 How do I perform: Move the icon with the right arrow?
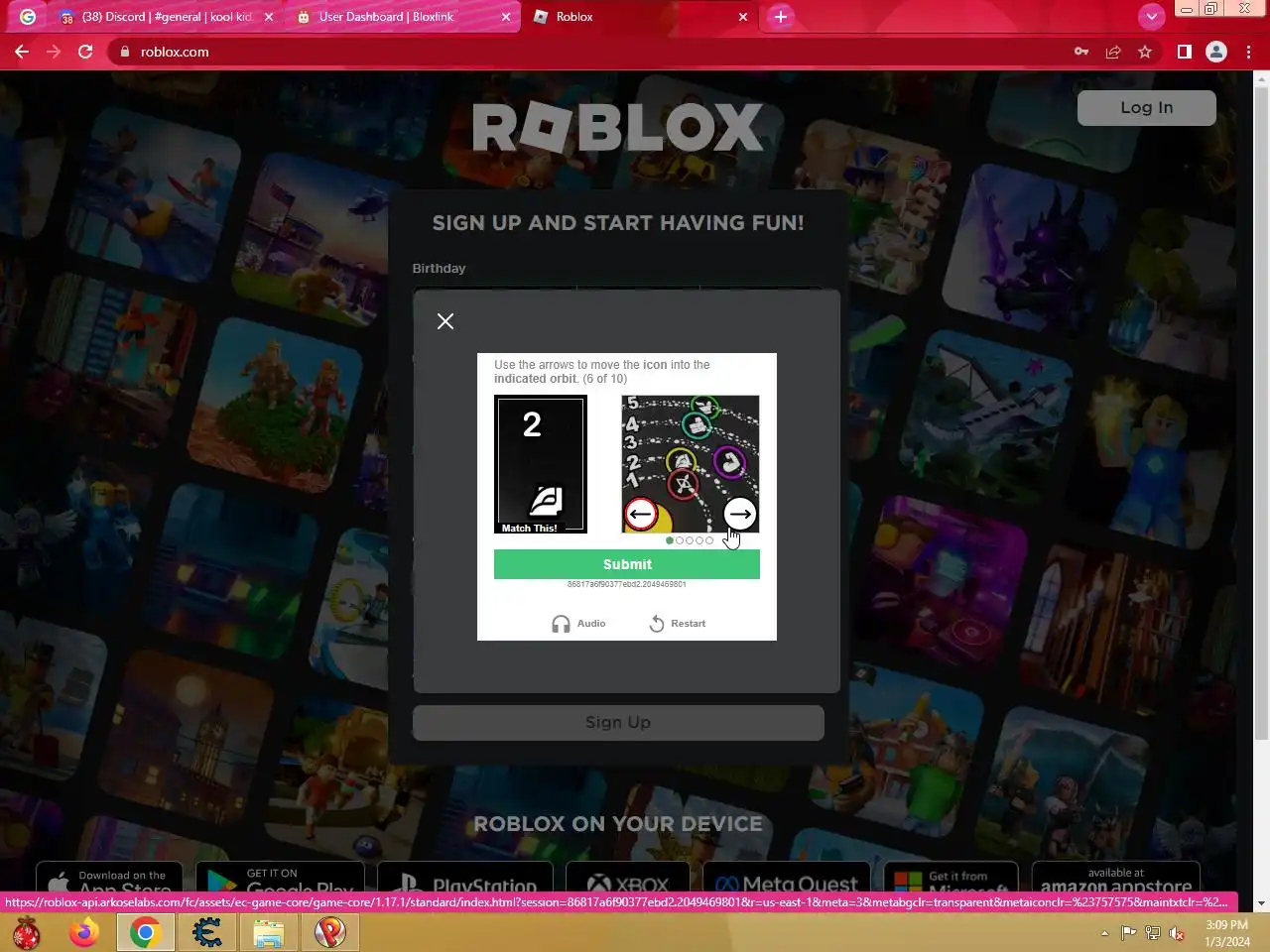tap(740, 514)
